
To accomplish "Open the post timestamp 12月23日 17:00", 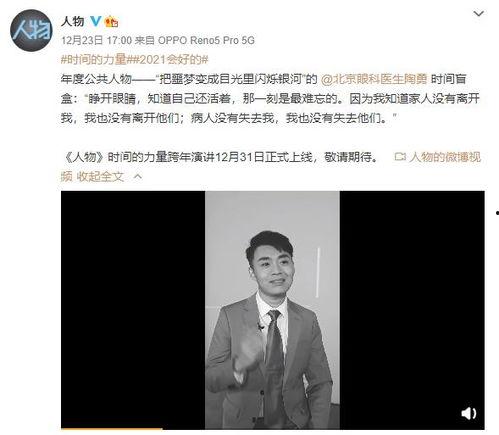I will point(97,40).
